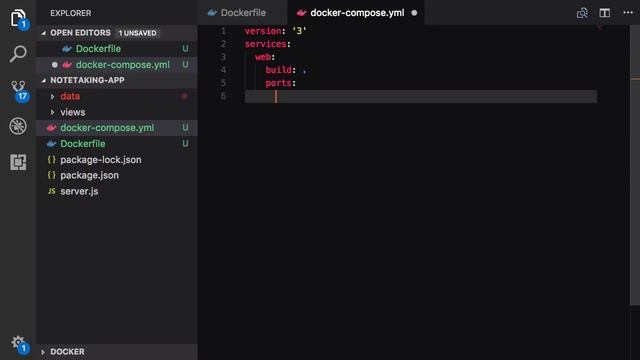Place cursor on version line in editor

click(276, 31)
